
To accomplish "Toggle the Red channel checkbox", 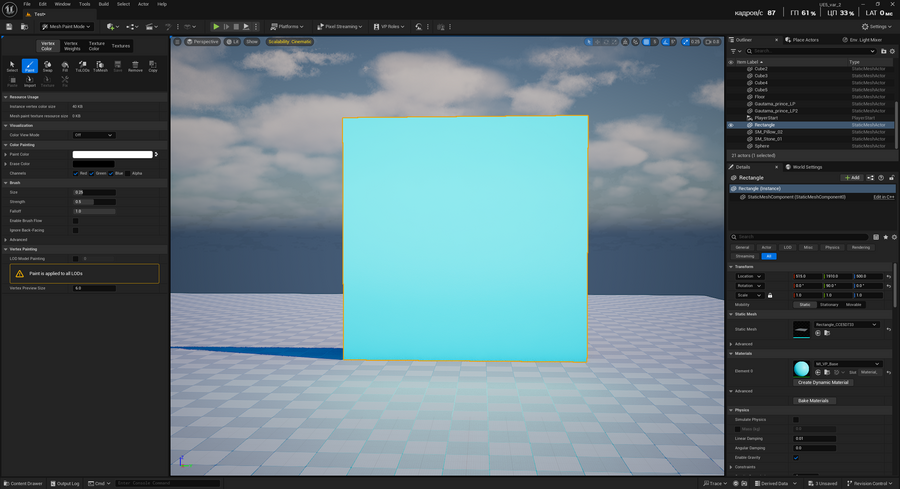I will click(76, 173).
